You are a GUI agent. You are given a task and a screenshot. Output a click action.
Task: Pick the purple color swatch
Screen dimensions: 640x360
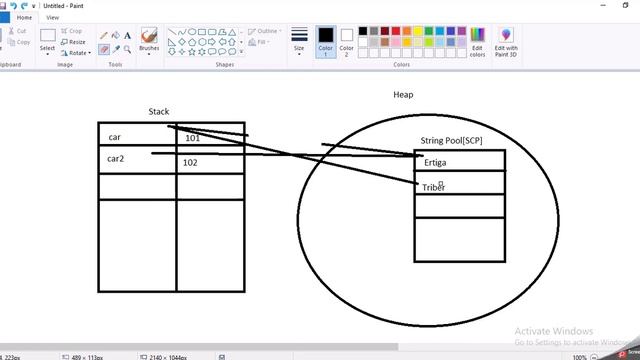tap(462, 31)
